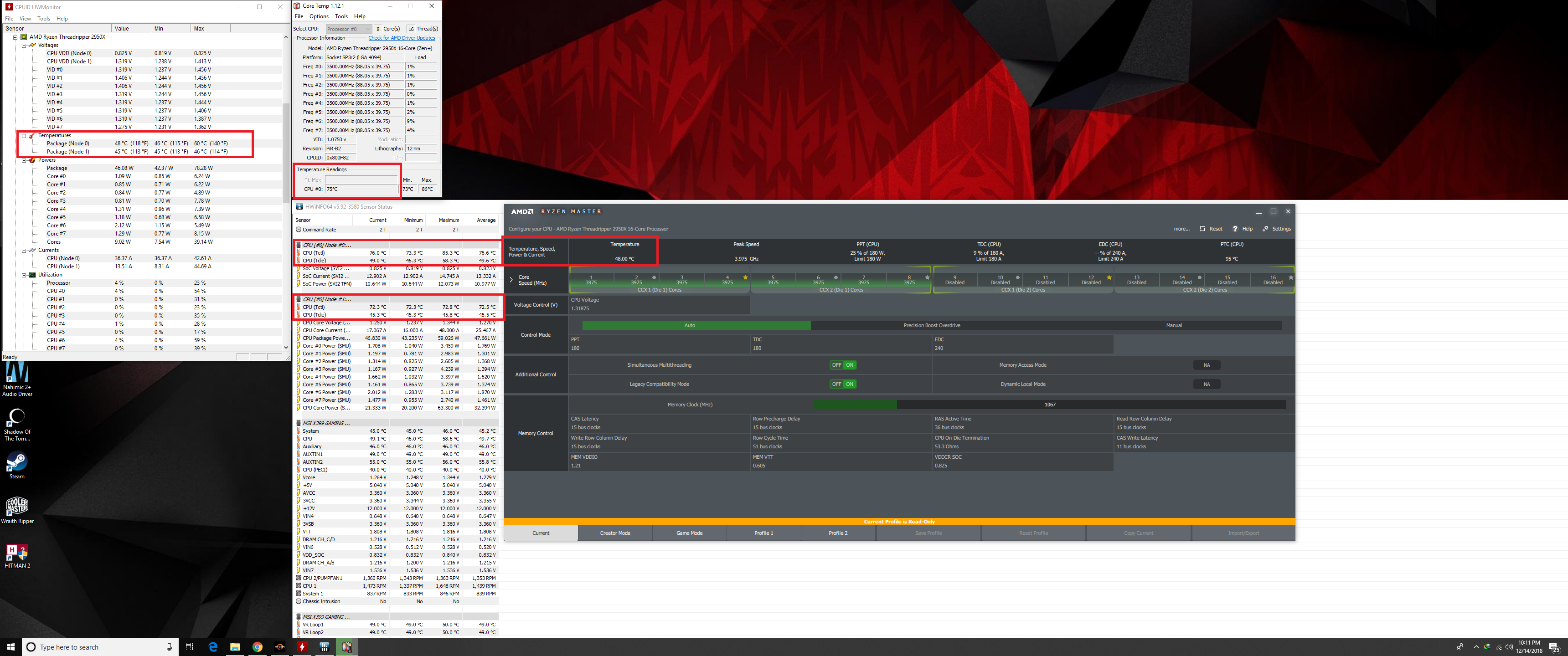Click the Reset icon in Ryzen Master
The image size is (1568, 656).
point(1202,229)
